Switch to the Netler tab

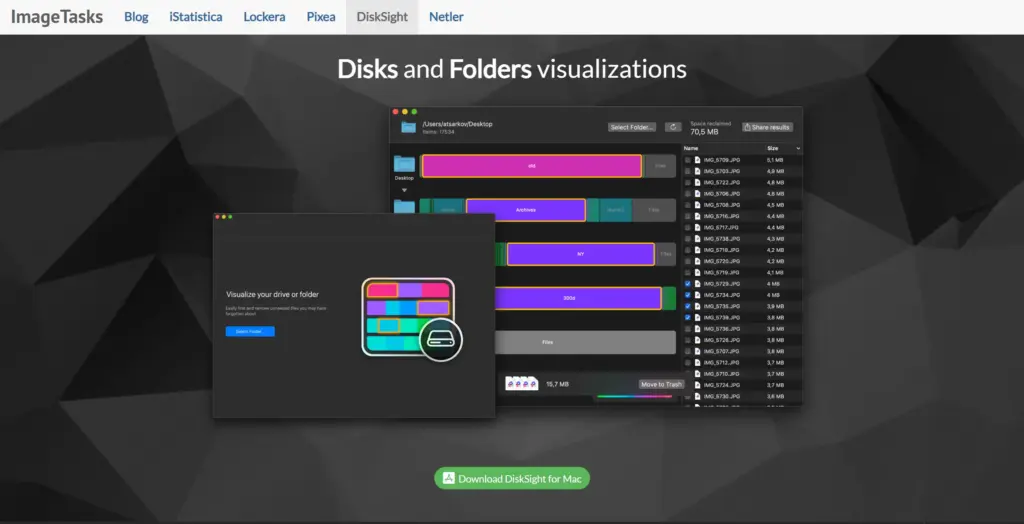[446, 17]
